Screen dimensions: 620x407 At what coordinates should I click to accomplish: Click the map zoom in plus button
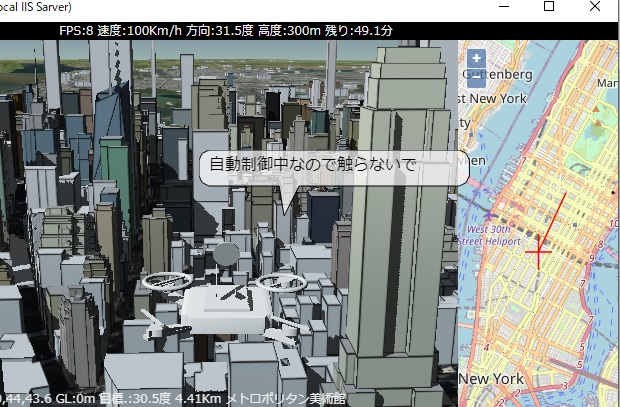[x=476, y=58]
